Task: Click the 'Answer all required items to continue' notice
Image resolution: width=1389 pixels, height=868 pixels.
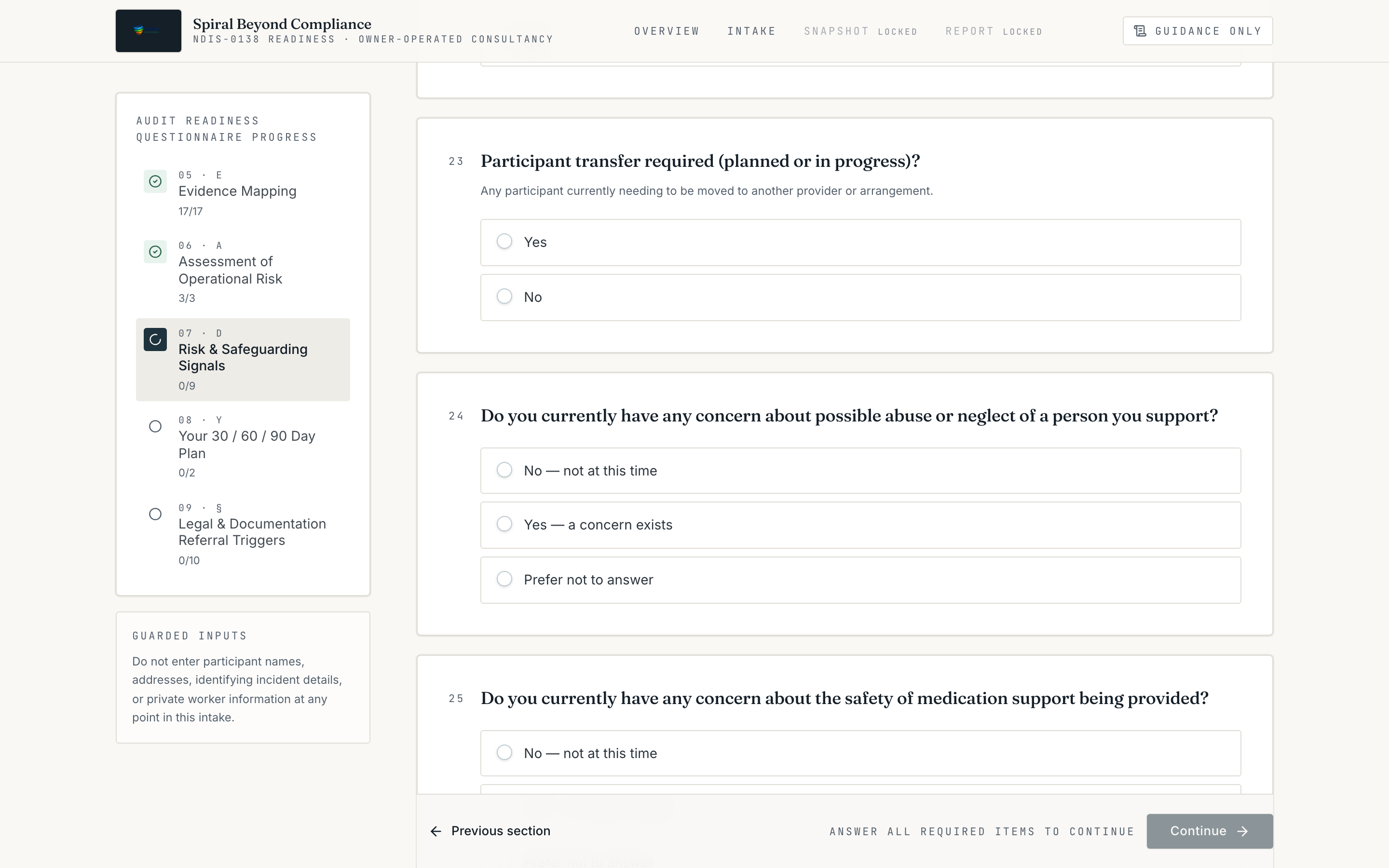Action: click(981, 831)
